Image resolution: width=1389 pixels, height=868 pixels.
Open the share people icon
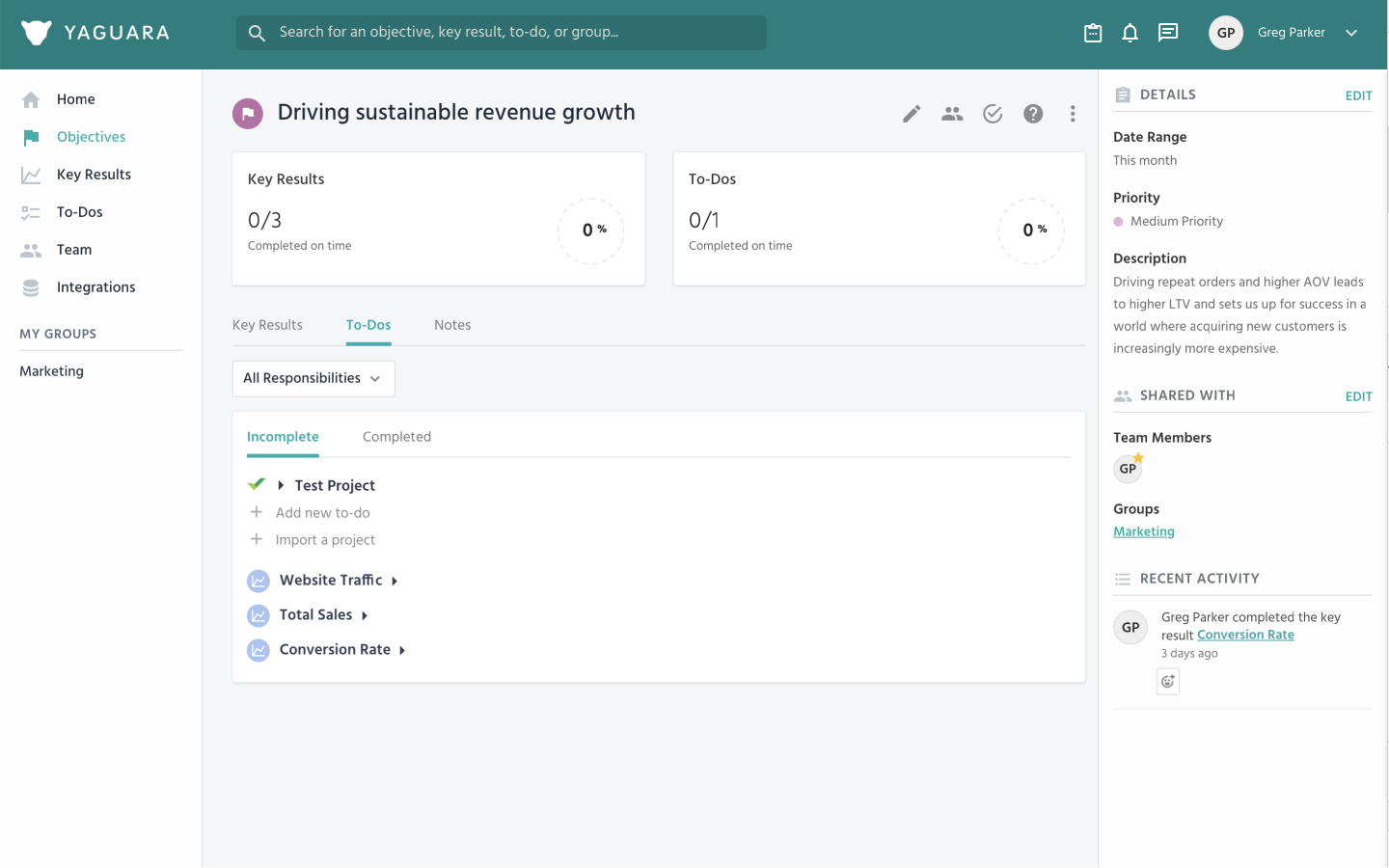952,114
